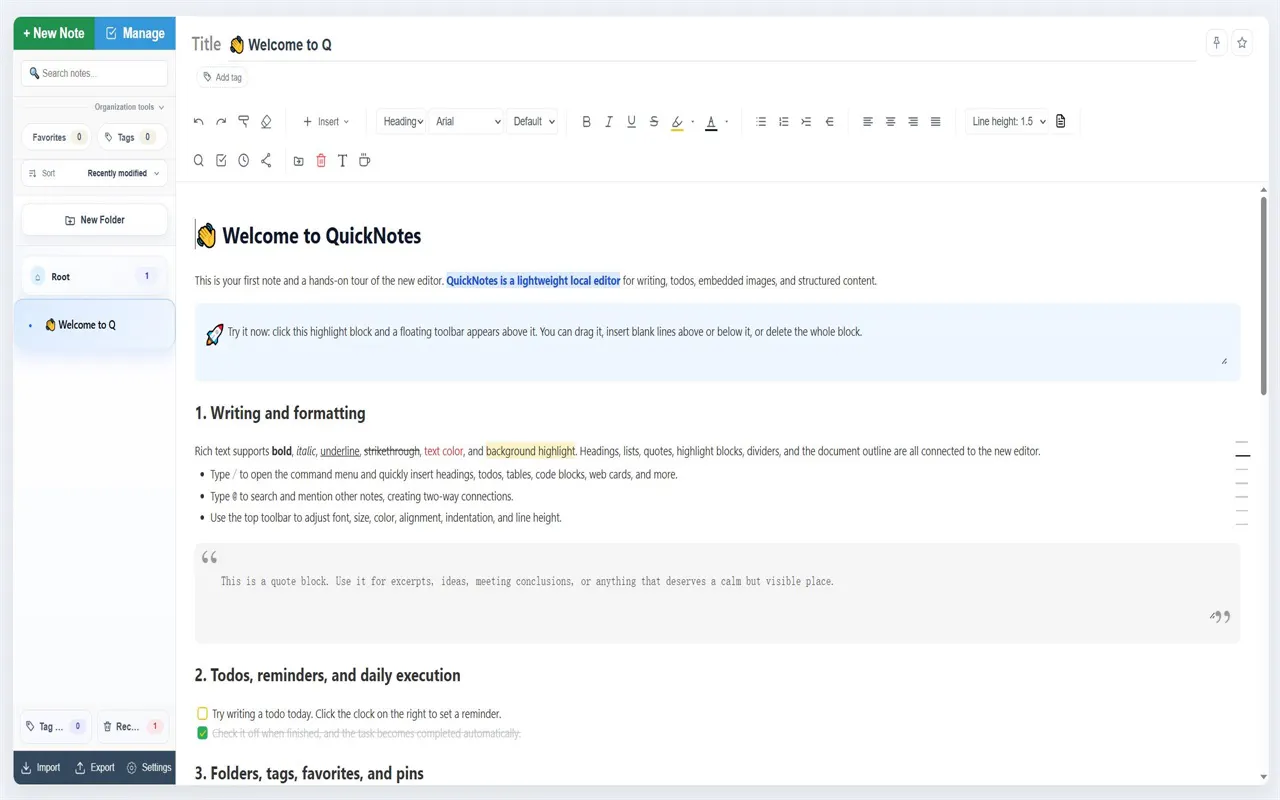Create a New Folder
Screen dimensions: 1280x800
pos(94,220)
